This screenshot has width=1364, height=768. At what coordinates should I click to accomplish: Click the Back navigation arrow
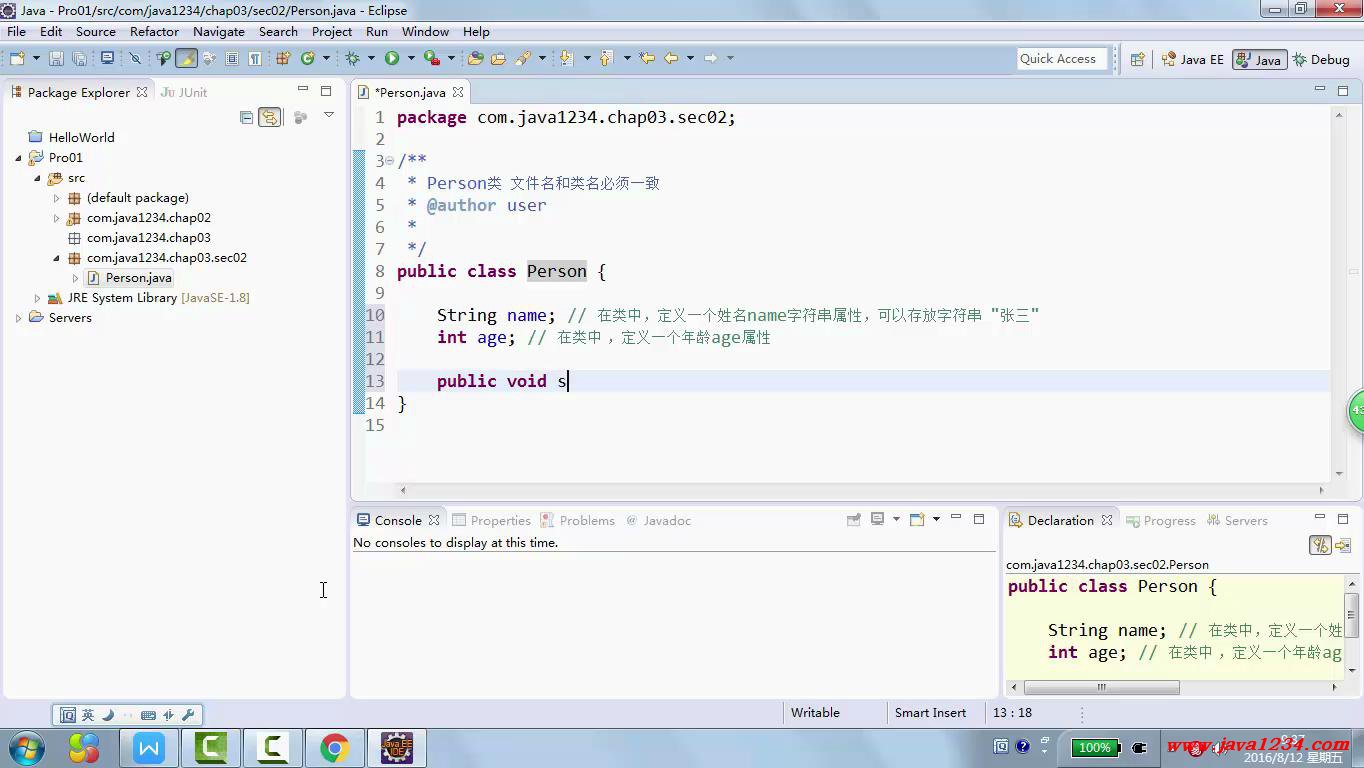point(671,59)
